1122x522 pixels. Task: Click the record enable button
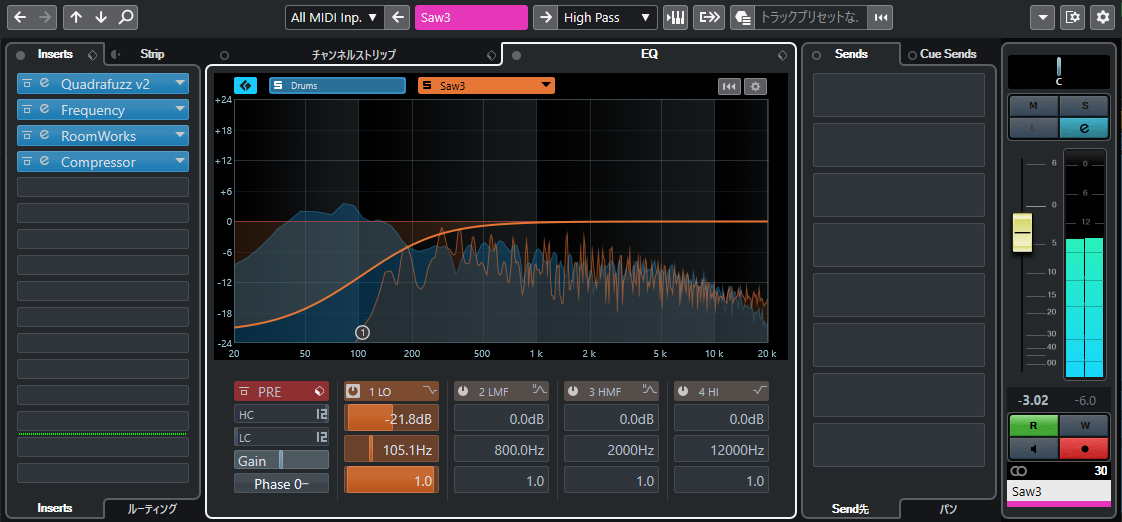click(1085, 446)
